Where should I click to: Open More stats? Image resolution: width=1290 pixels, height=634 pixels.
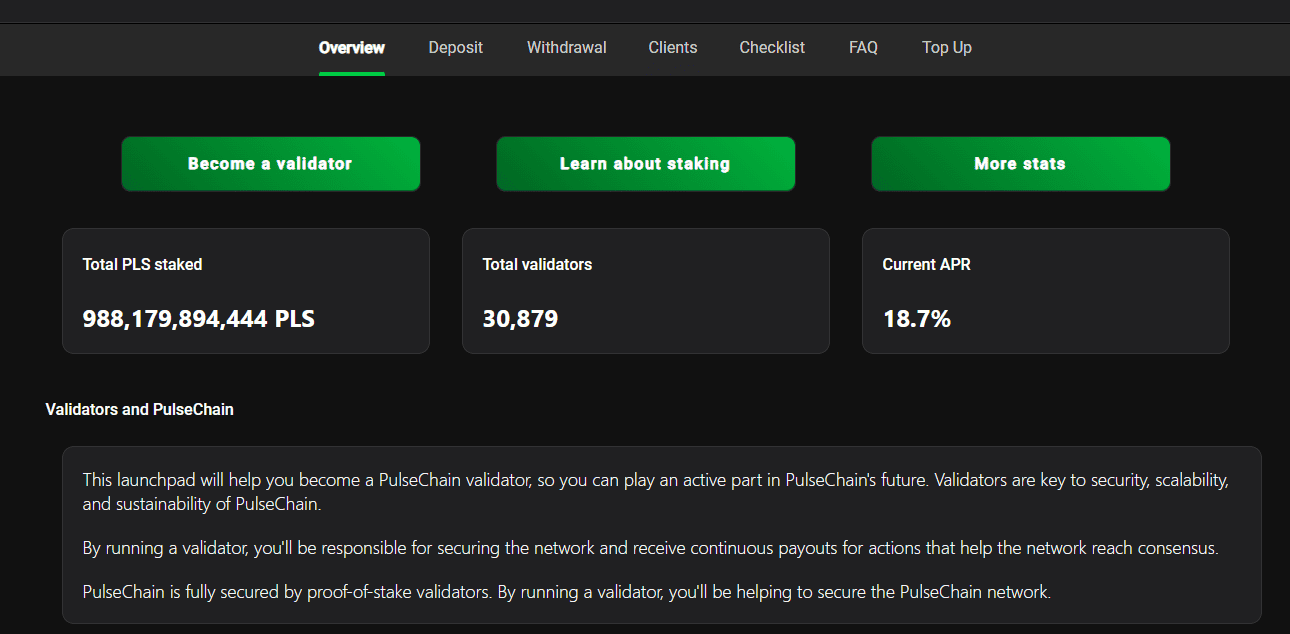pyautogui.click(x=1021, y=164)
